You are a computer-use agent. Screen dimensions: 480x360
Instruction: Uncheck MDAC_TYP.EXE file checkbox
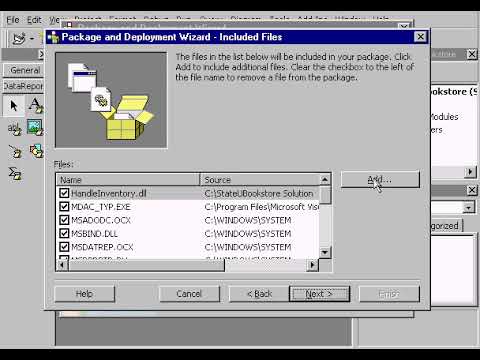(x=64, y=207)
